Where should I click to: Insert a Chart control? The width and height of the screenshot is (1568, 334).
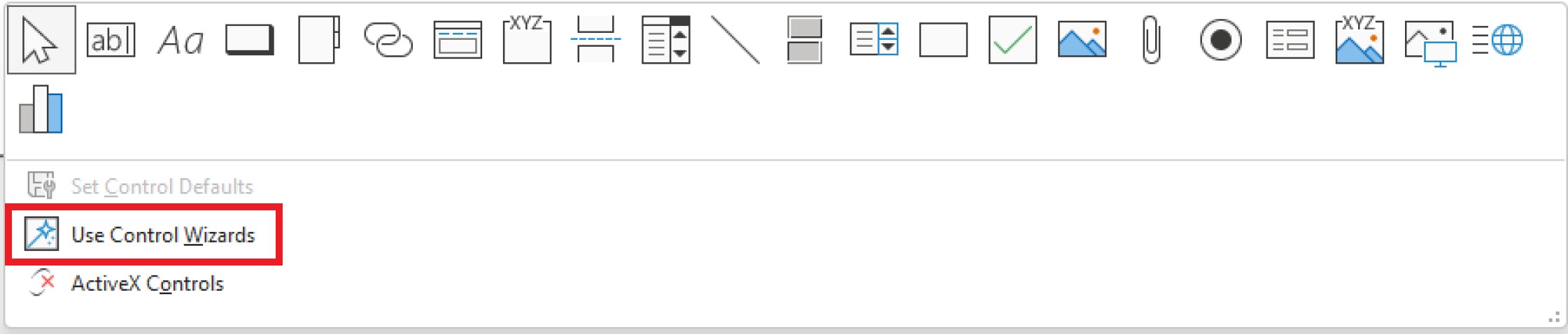pos(41,109)
